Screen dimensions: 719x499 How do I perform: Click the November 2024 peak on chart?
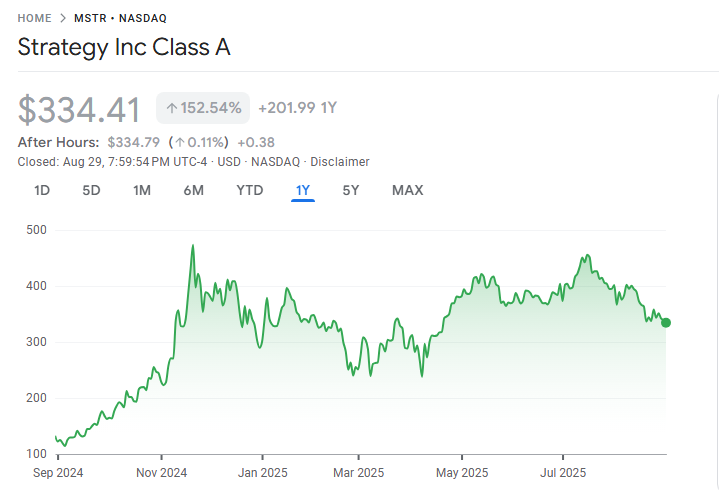192,246
